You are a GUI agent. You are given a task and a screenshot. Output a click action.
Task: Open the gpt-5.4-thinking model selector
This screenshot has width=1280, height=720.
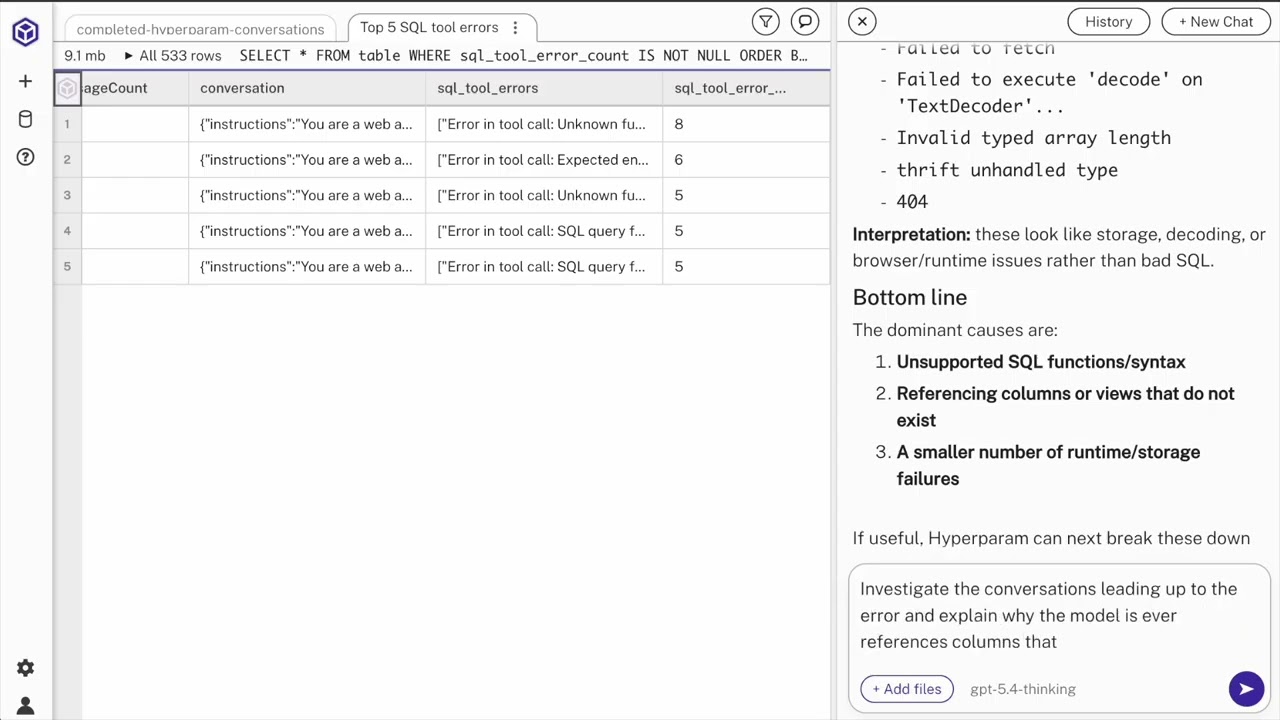[x=1022, y=689]
